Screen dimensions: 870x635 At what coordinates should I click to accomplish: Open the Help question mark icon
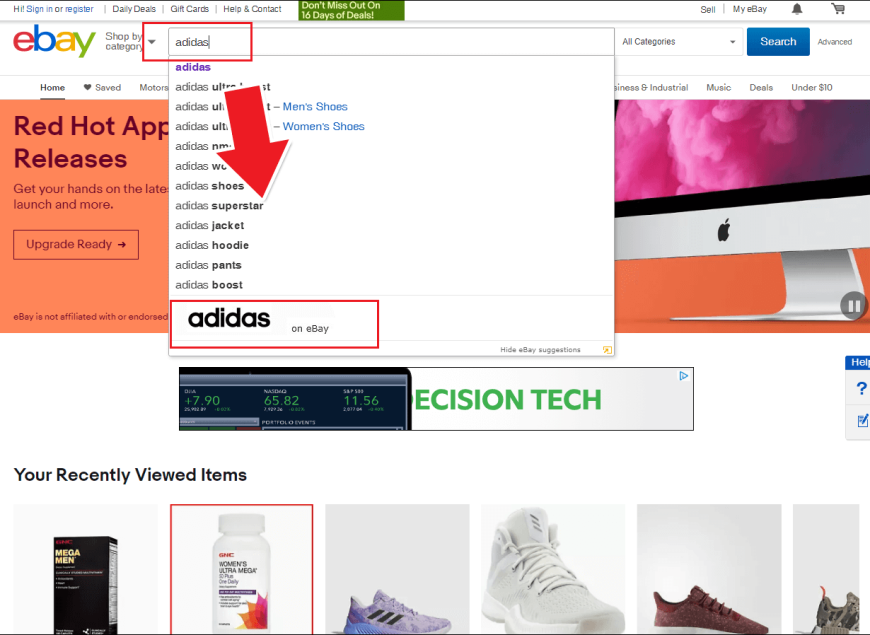tap(861, 388)
